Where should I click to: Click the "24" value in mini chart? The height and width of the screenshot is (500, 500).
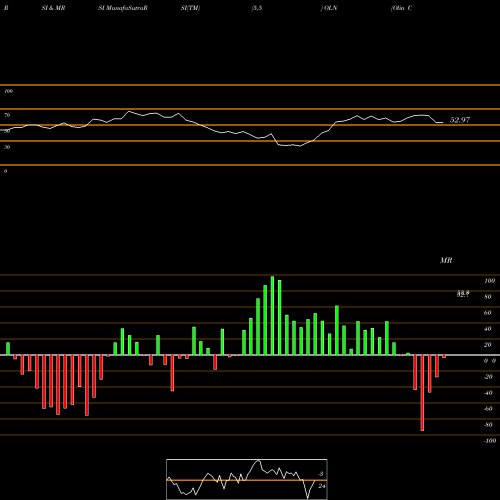[x=321, y=486]
